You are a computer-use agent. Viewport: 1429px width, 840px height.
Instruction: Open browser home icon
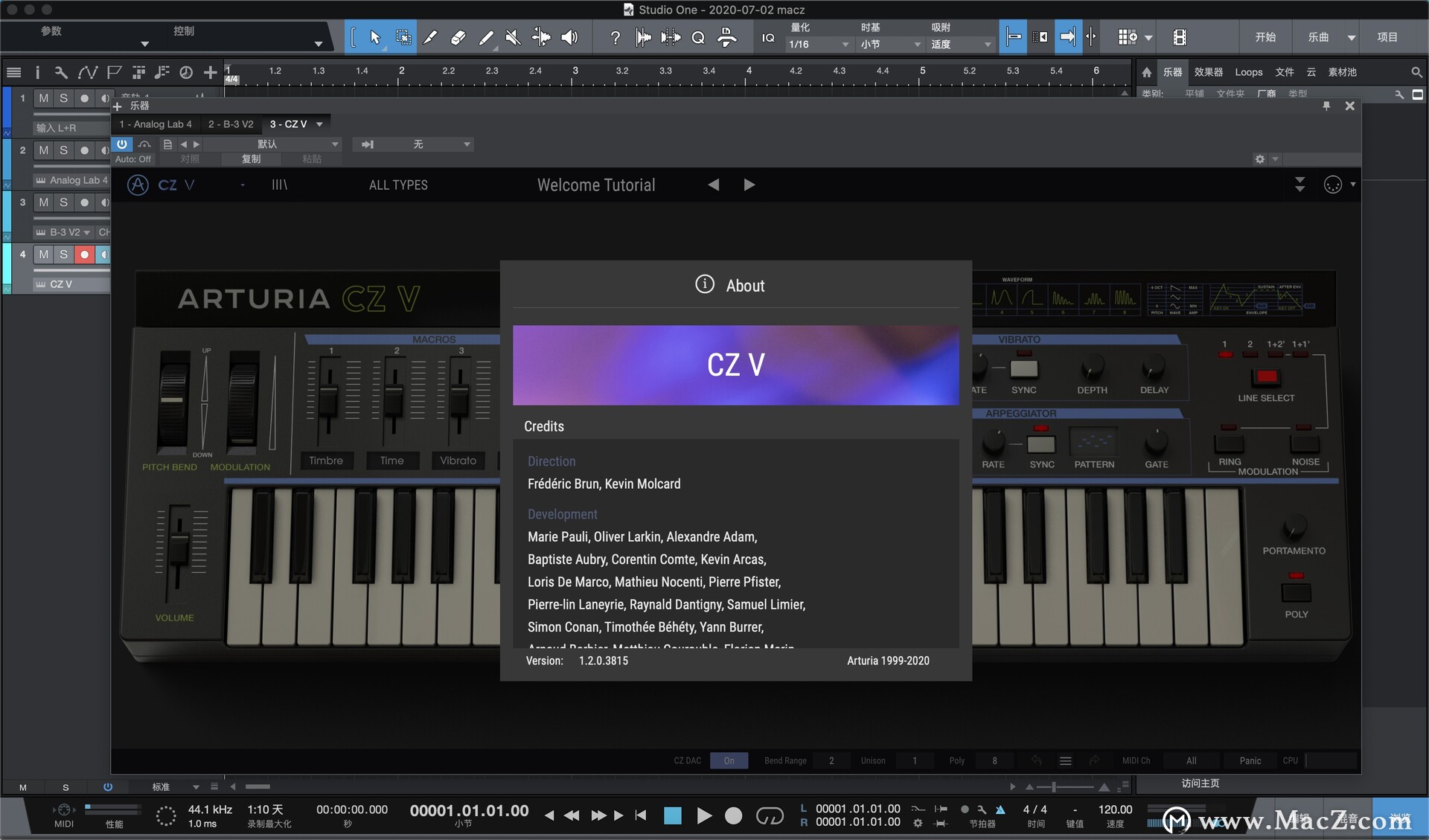click(1147, 72)
